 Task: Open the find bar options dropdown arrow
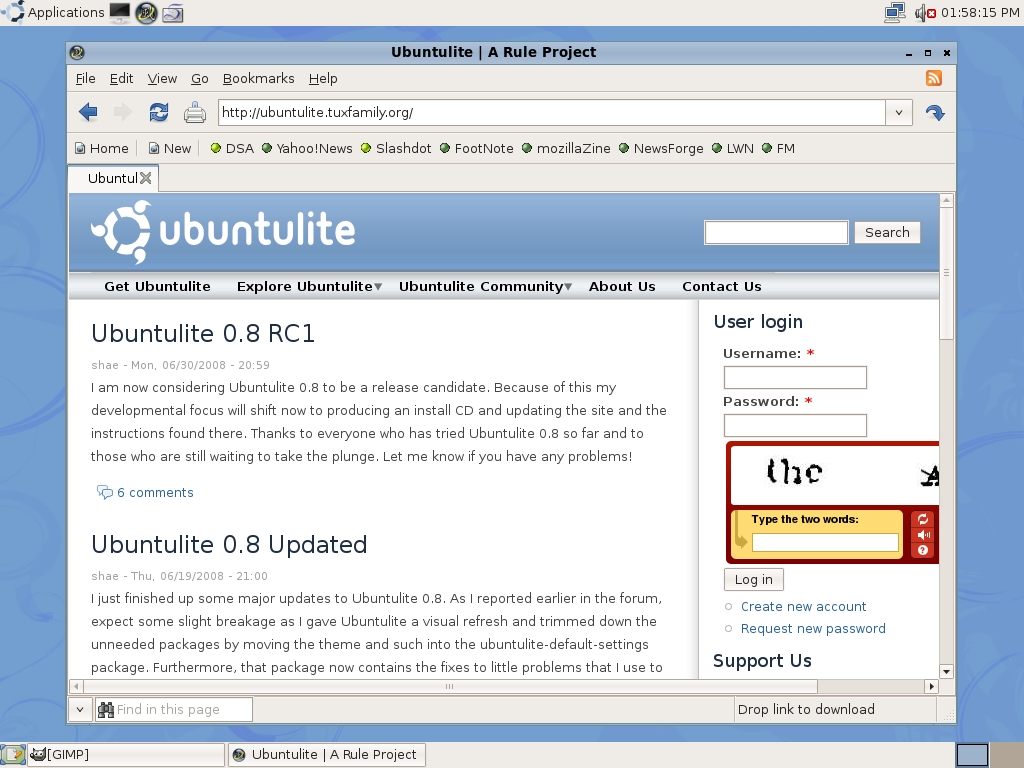point(80,709)
